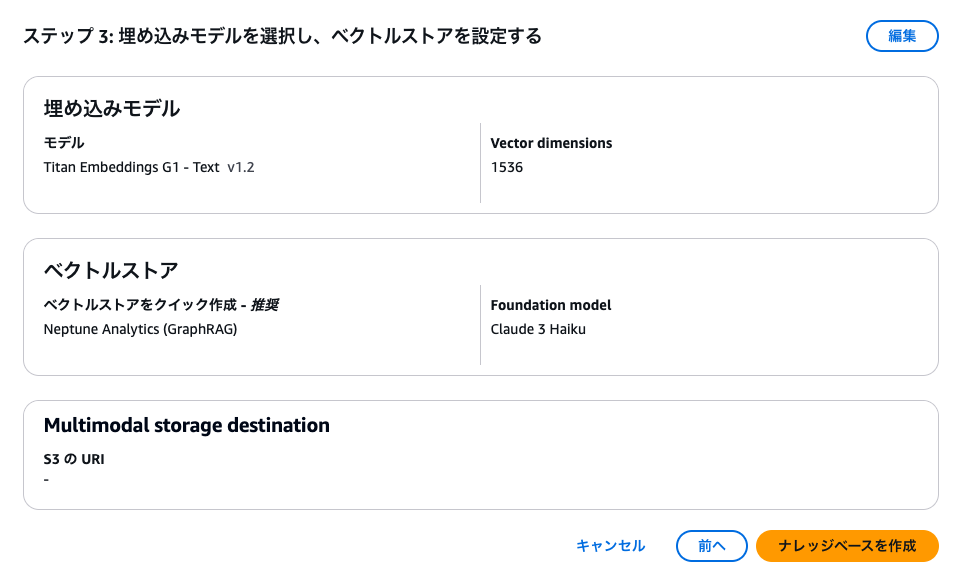This screenshot has height=574, width=962.
Task: Go back with the 前へ button
Action: pyautogui.click(x=711, y=546)
